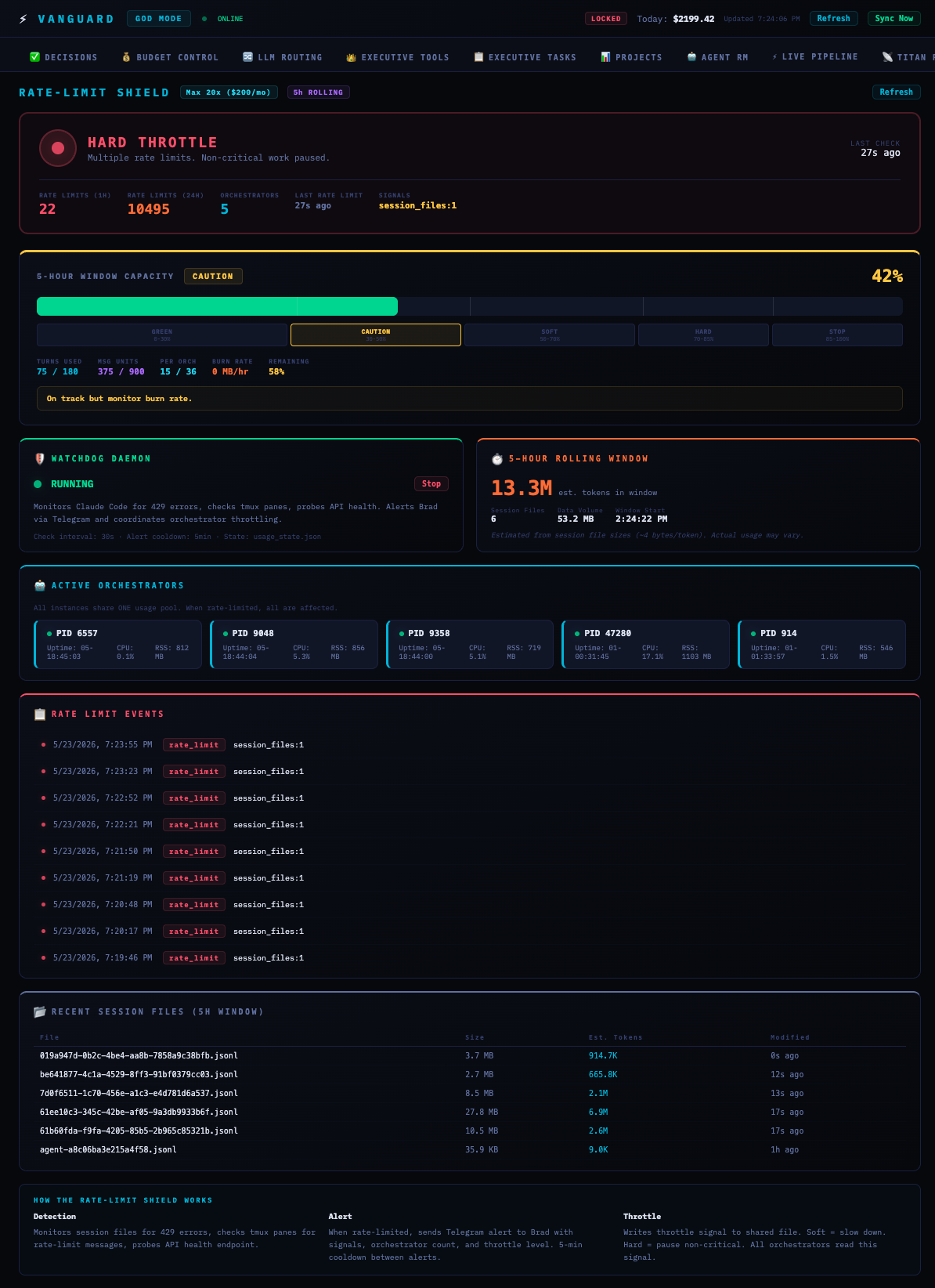Click the 7:19:46 PM rate limit event
This screenshot has width=935, height=1288.
pyautogui.click(x=470, y=958)
